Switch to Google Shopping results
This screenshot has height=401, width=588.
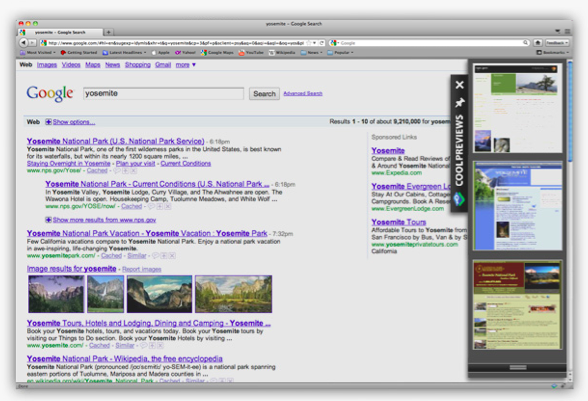(138, 65)
